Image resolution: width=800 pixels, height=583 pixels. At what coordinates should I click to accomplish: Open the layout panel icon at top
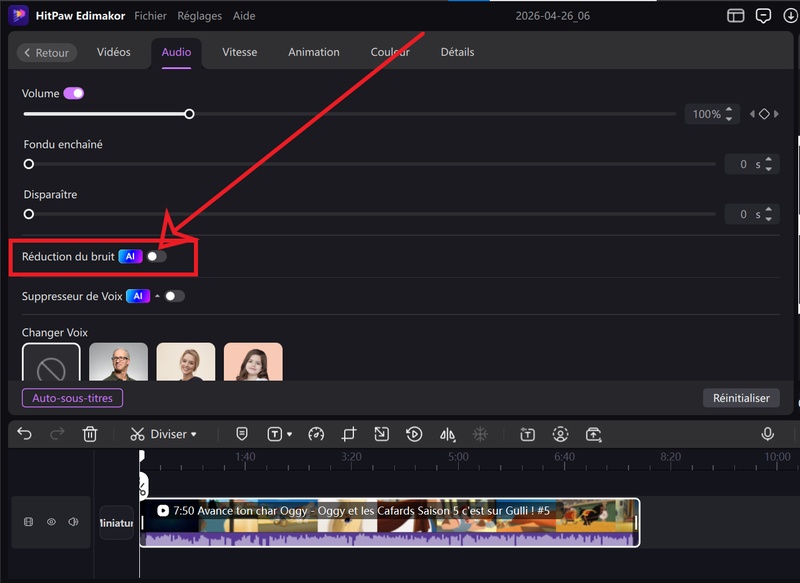click(736, 16)
